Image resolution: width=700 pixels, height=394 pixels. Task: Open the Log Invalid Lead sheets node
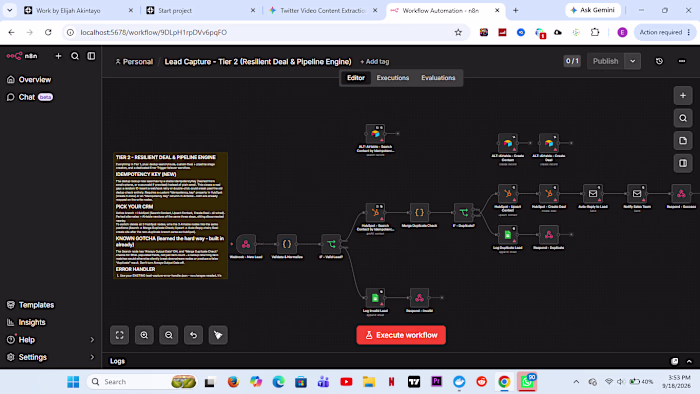pyautogui.click(x=375, y=298)
